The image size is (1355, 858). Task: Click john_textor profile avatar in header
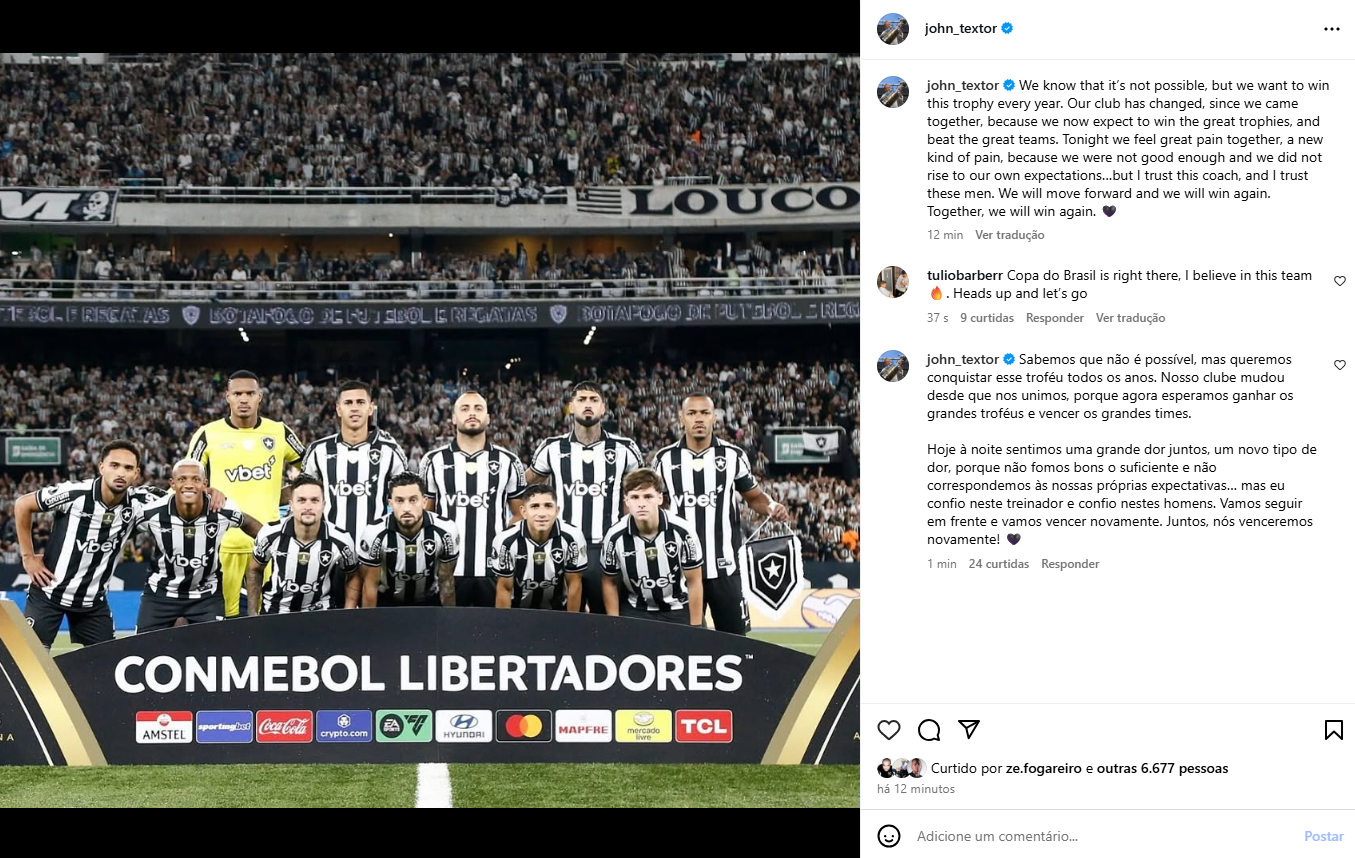tap(893, 29)
